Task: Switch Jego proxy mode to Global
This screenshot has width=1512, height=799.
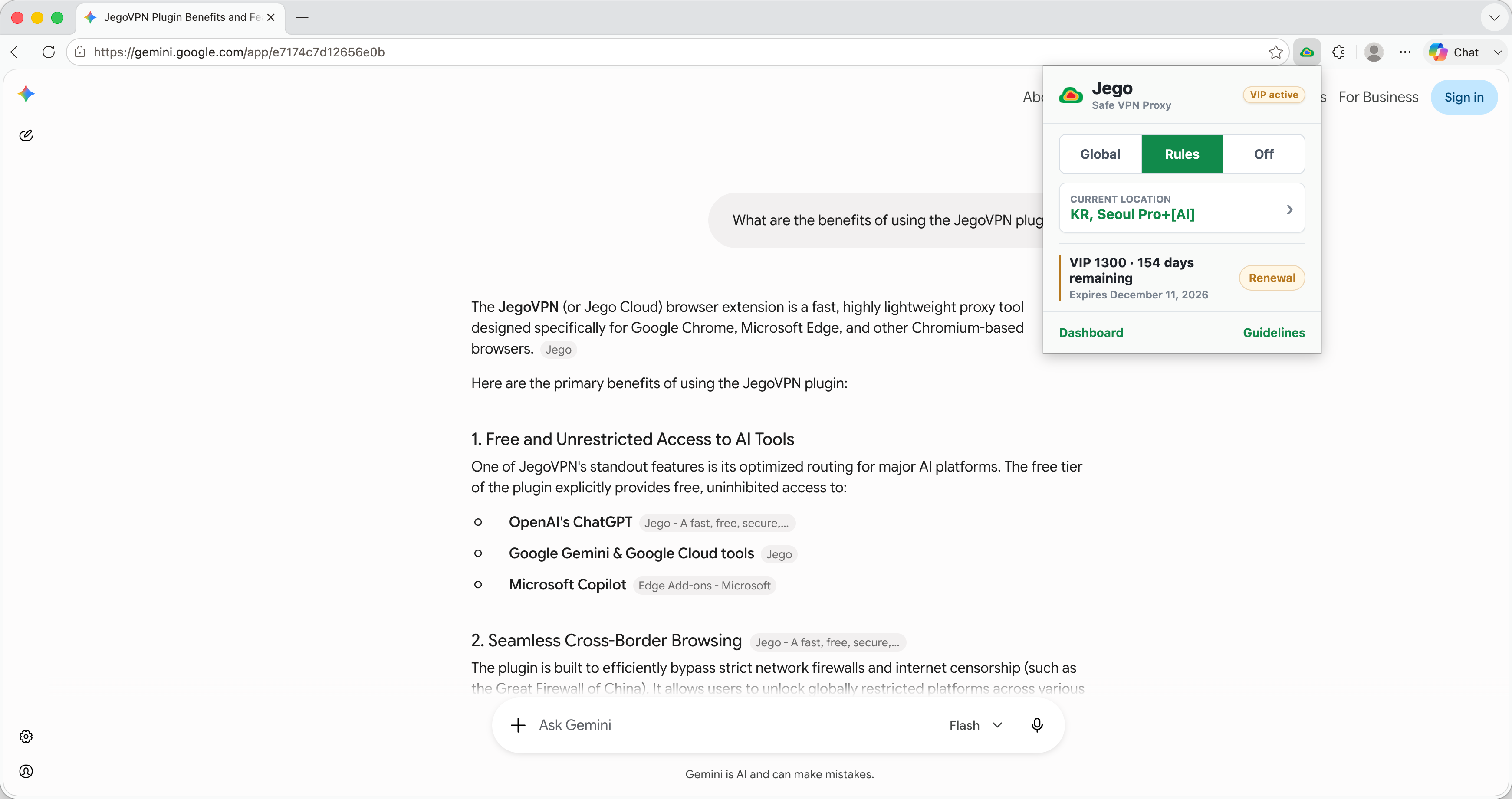Action: (x=1100, y=154)
